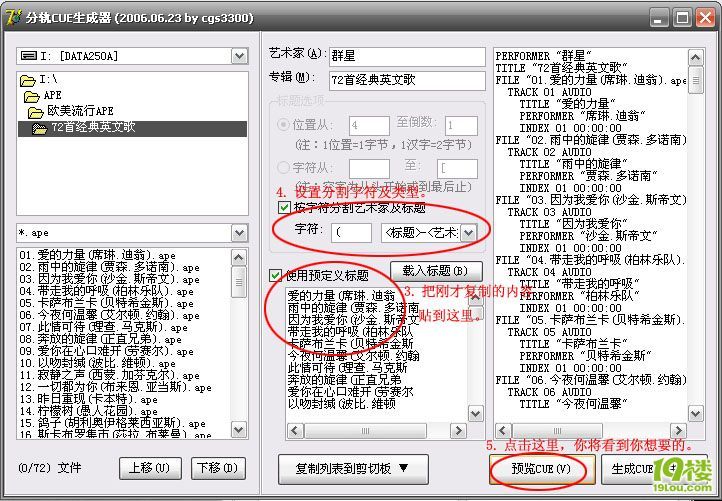Select file 05.卡萨布兰卡(贝特希金斯).ape
The height and width of the screenshot is (501, 722).
pos(106,303)
